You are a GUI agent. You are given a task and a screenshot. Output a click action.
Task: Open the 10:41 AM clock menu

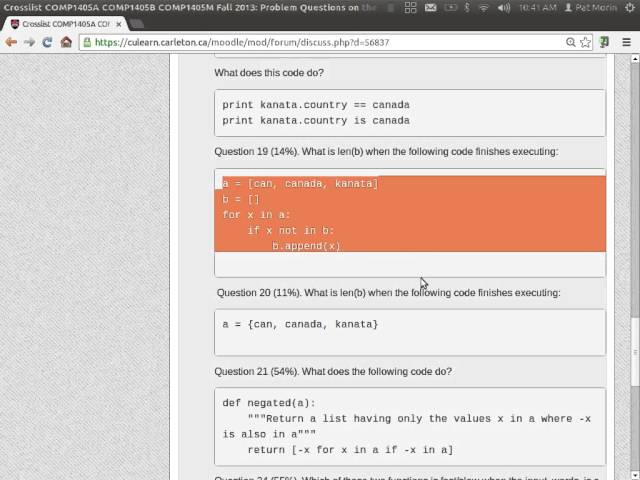538,7
